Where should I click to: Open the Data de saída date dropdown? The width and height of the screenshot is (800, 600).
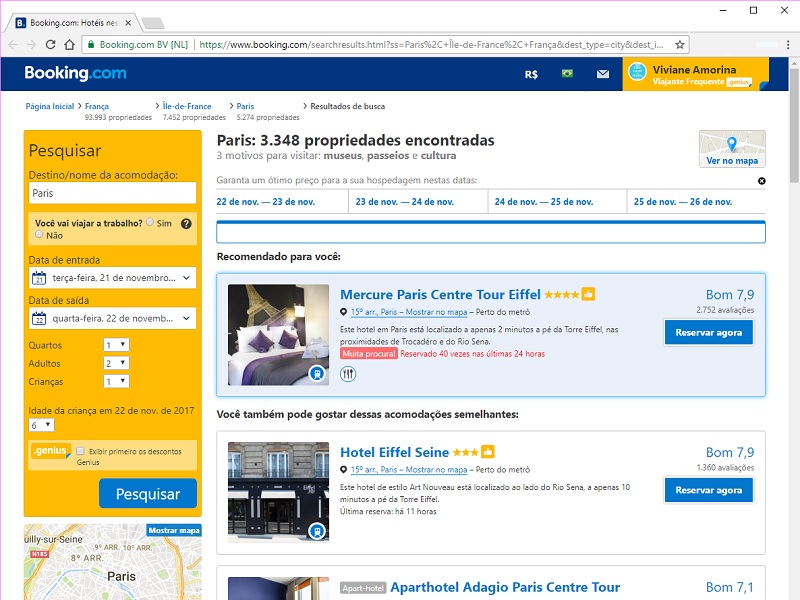(112, 318)
